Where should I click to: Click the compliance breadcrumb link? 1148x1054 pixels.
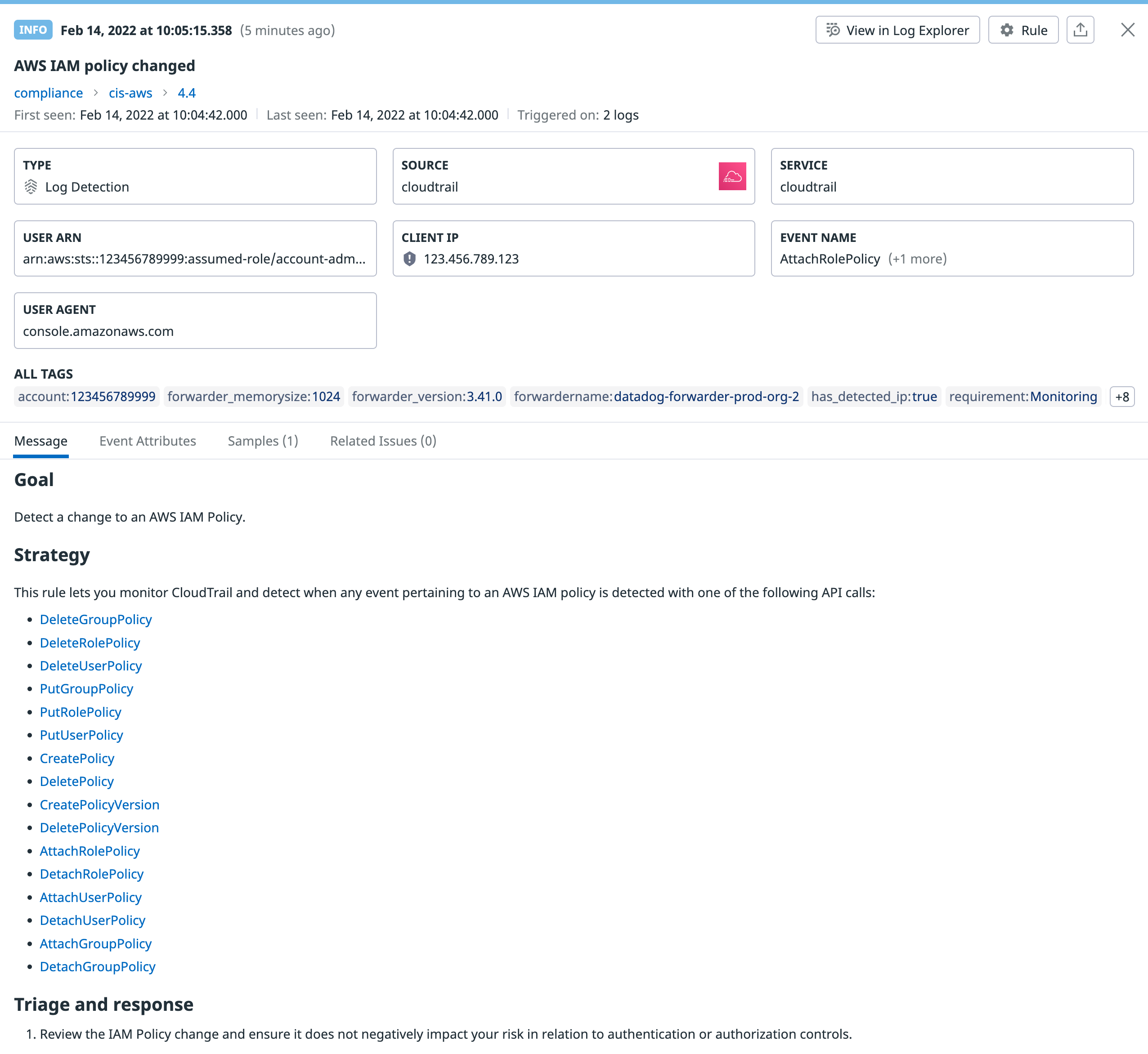pos(49,92)
